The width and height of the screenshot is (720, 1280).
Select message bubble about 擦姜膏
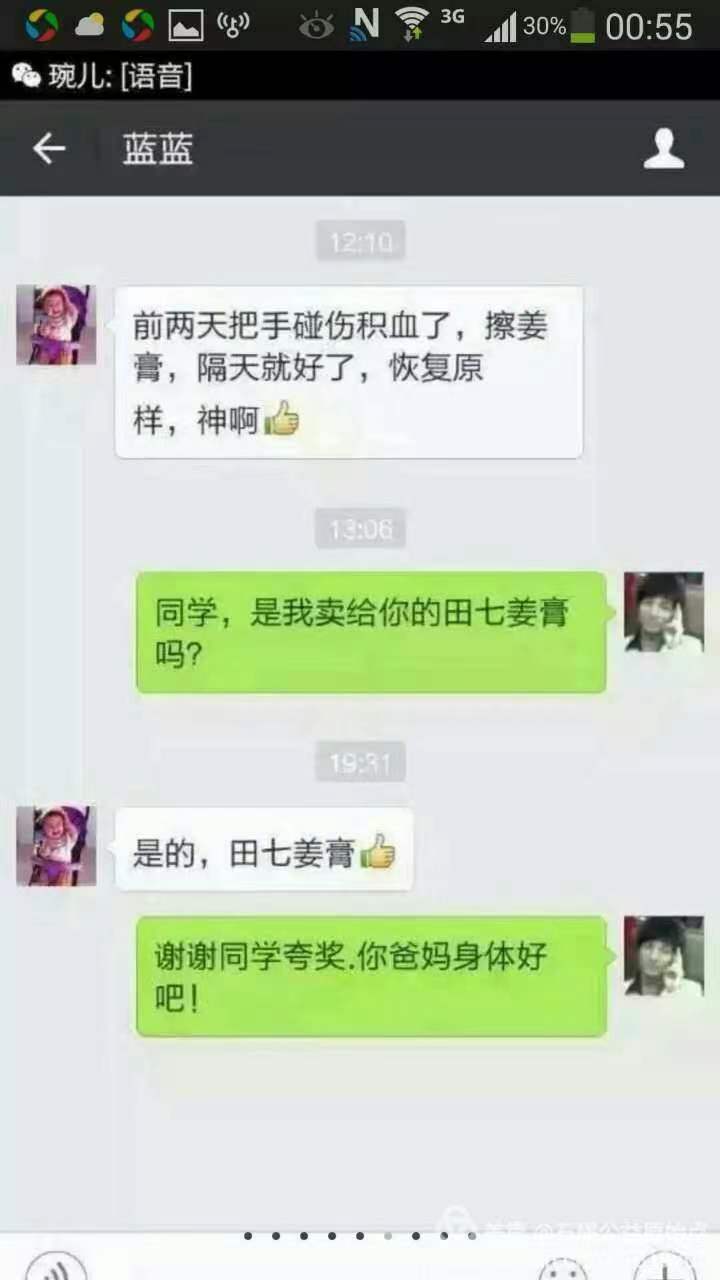(348, 372)
